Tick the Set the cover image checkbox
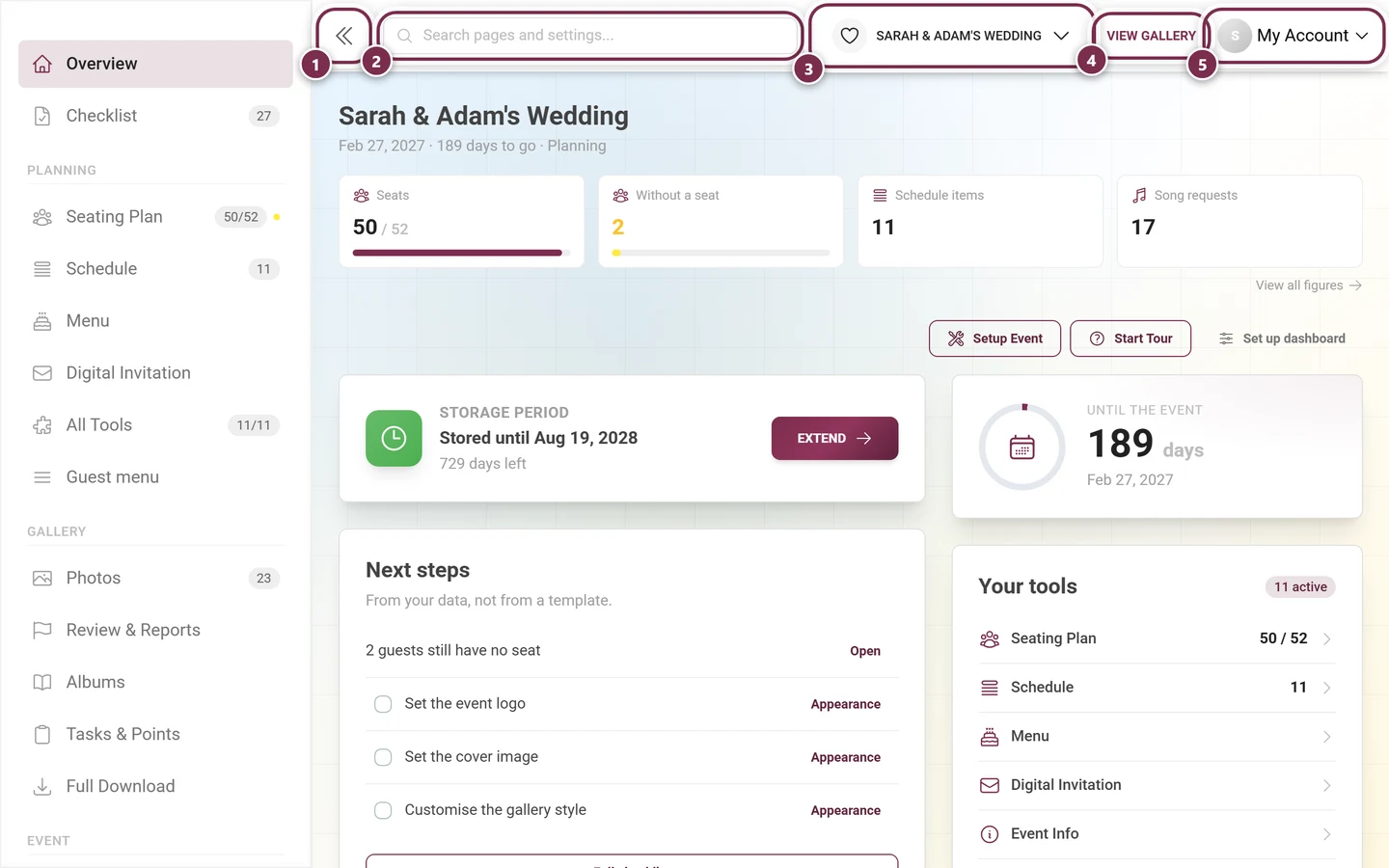Image resolution: width=1389 pixels, height=868 pixels. click(383, 757)
